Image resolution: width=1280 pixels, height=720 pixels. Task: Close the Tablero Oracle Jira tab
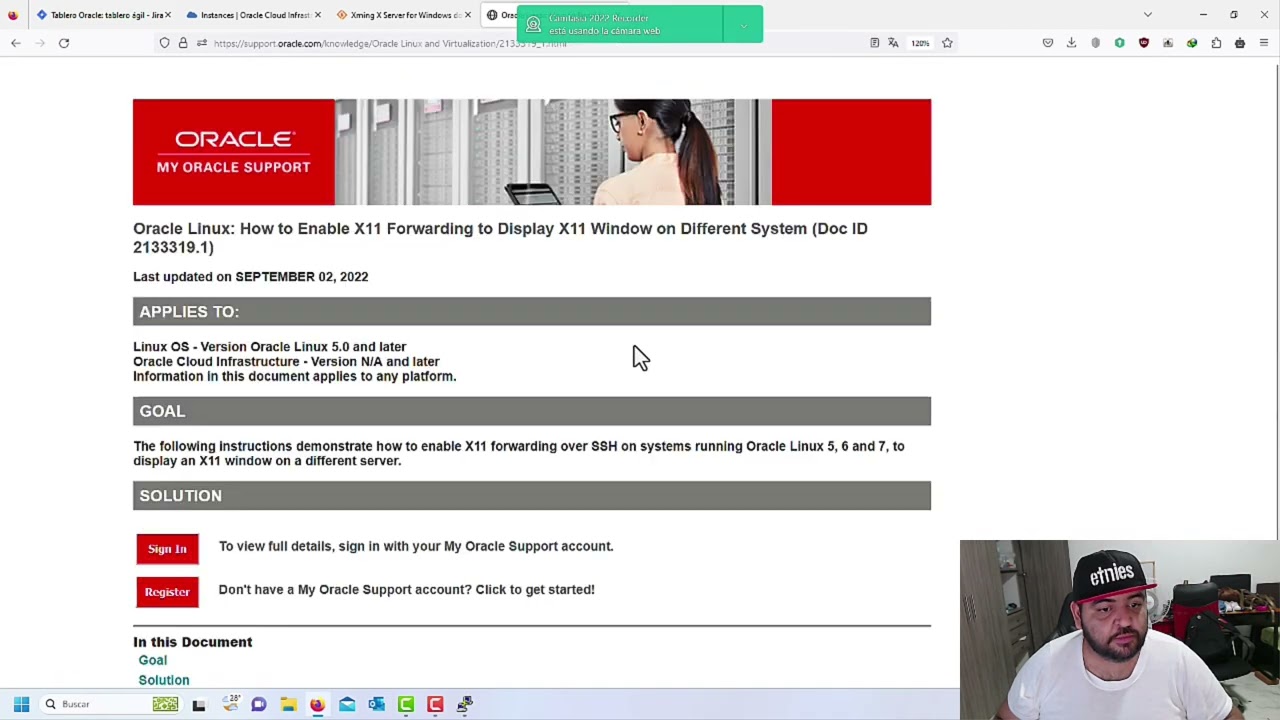tap(168, 15)
